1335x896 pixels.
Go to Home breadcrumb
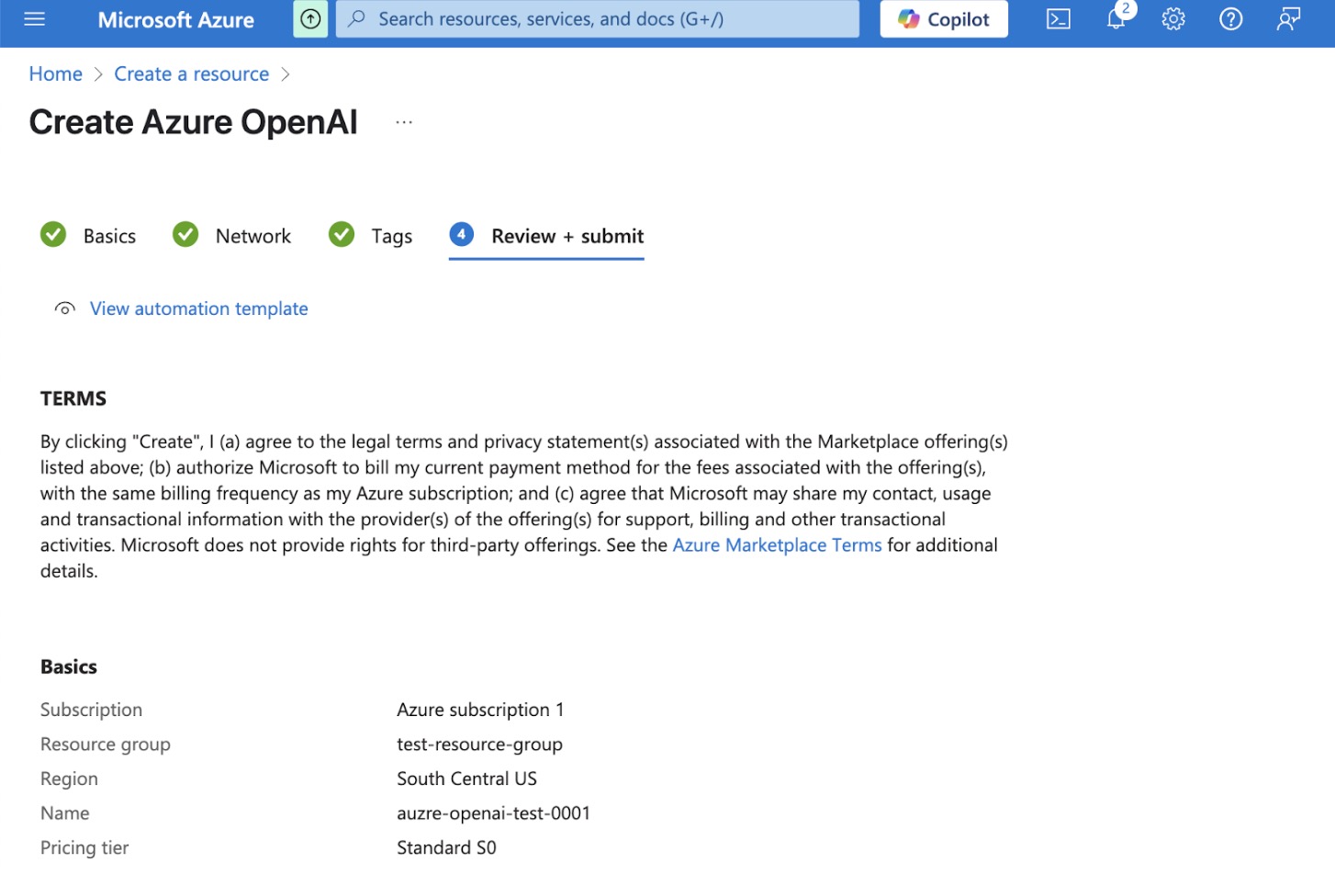(x=55, y=74)
